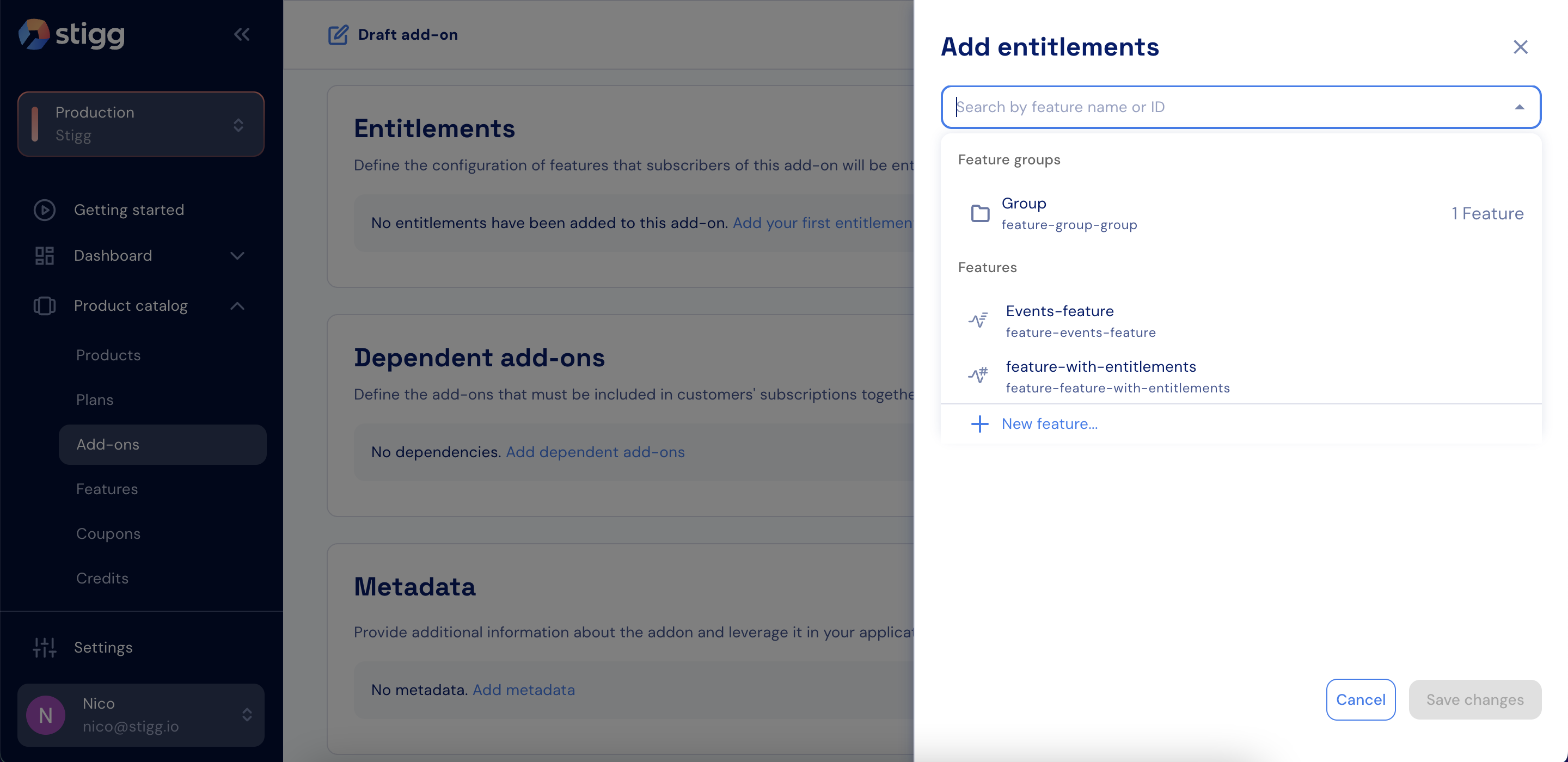Image resolution: width=1568 pixels, height=762 pixels.
Task: Click the Stigg logo icon
Action: [x=34, y=34]
